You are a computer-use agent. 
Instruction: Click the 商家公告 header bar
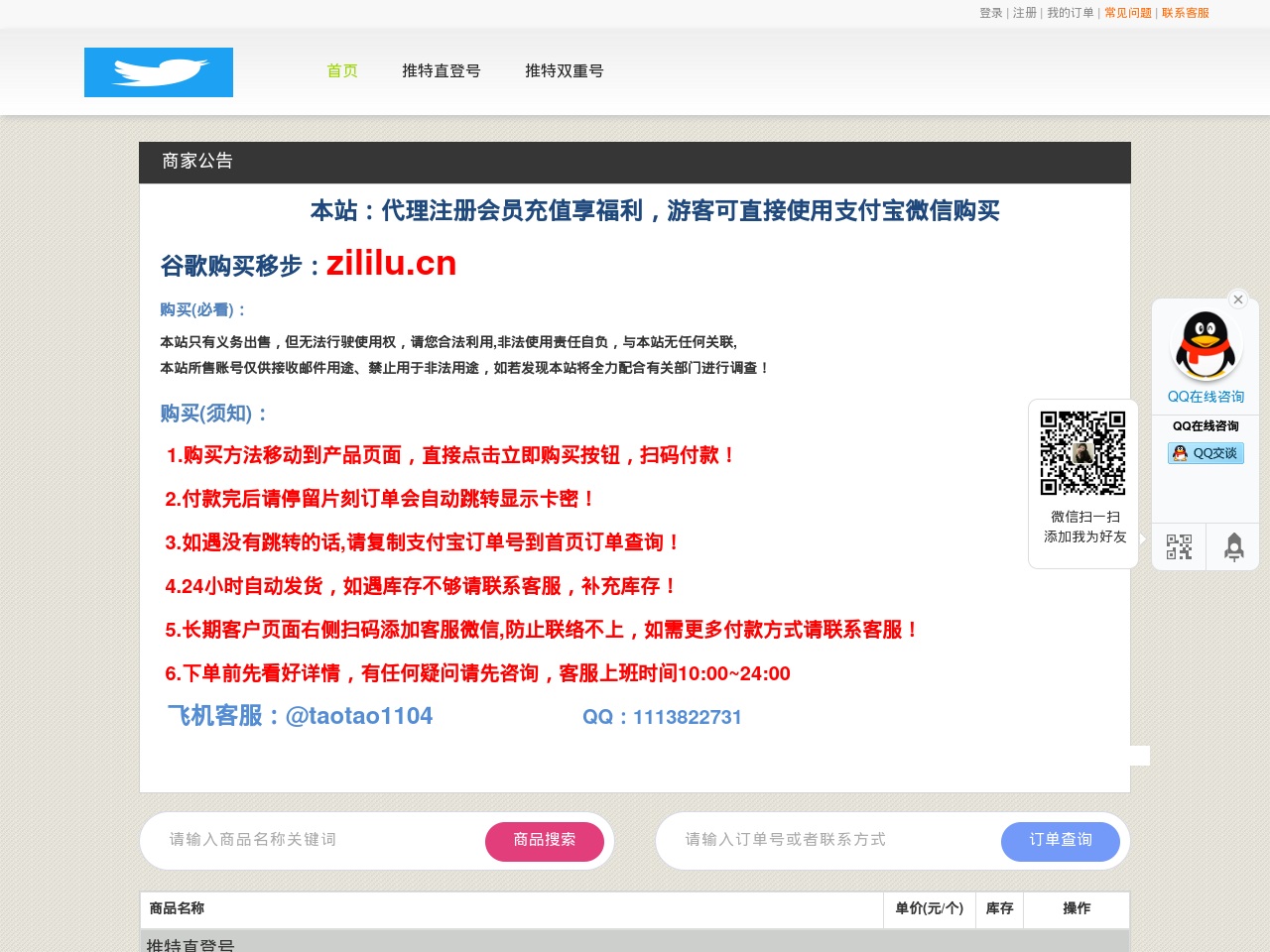click(635, 162)
